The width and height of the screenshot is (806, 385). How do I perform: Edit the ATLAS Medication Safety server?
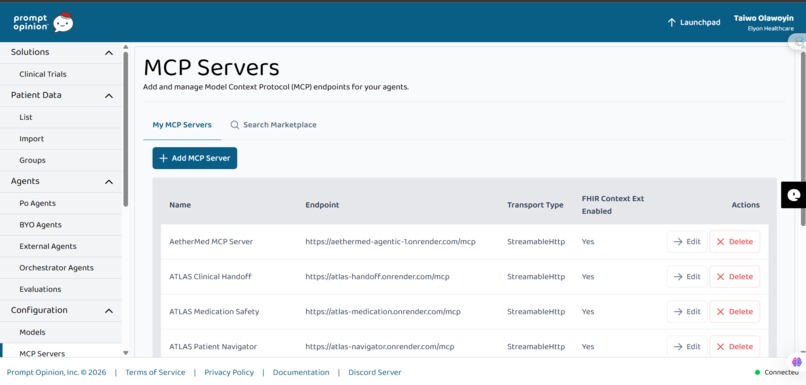687,311
